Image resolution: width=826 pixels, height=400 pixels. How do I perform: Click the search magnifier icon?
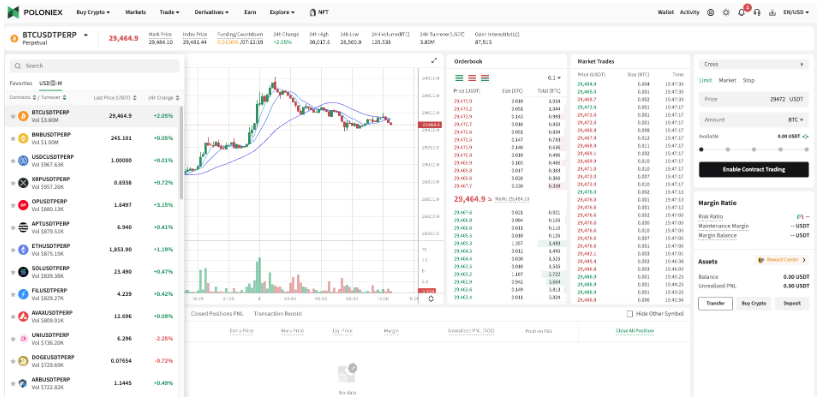coord(17,66)
